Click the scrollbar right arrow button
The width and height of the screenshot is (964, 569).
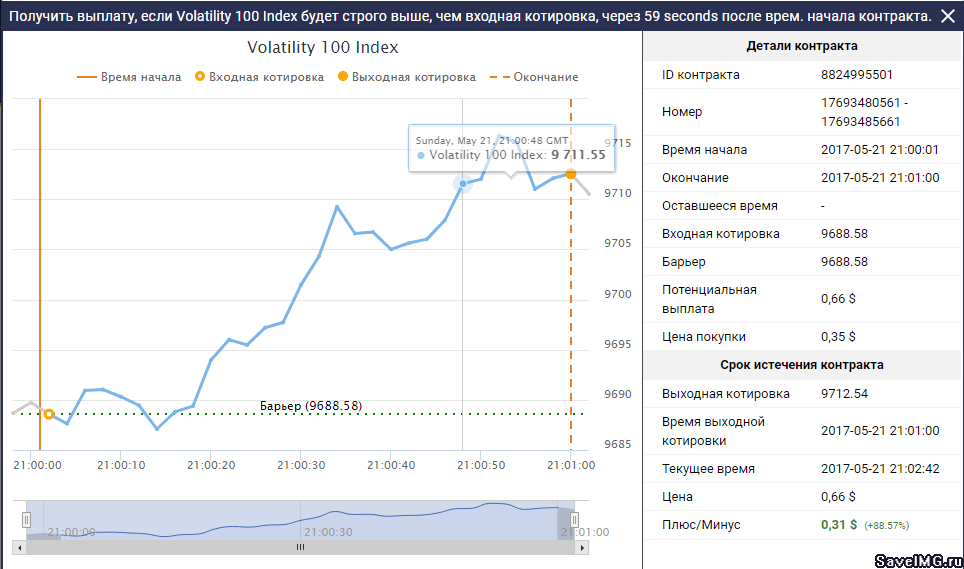tap(582, 548)
